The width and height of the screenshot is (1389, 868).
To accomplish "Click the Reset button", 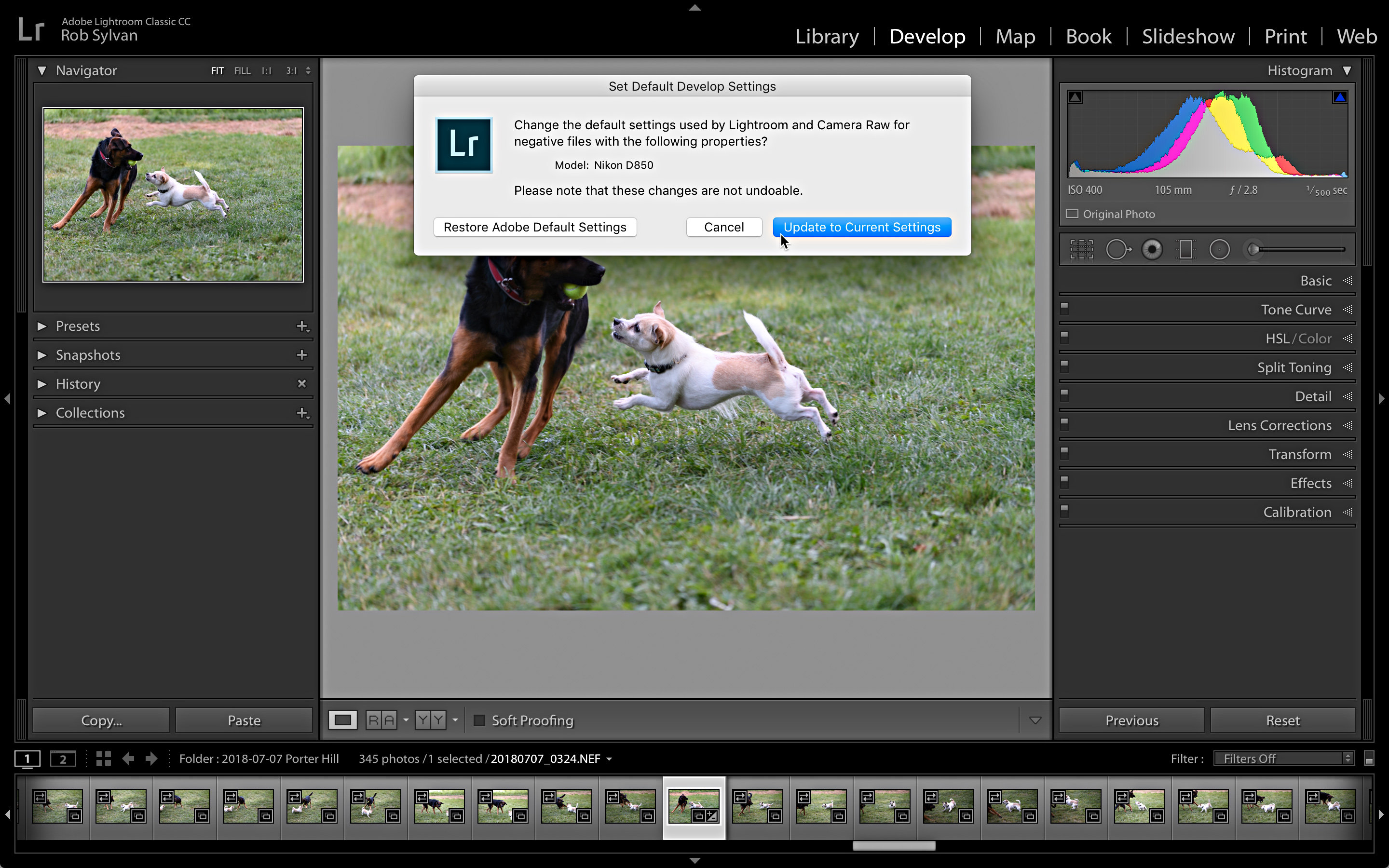I will click(1282, 720).
